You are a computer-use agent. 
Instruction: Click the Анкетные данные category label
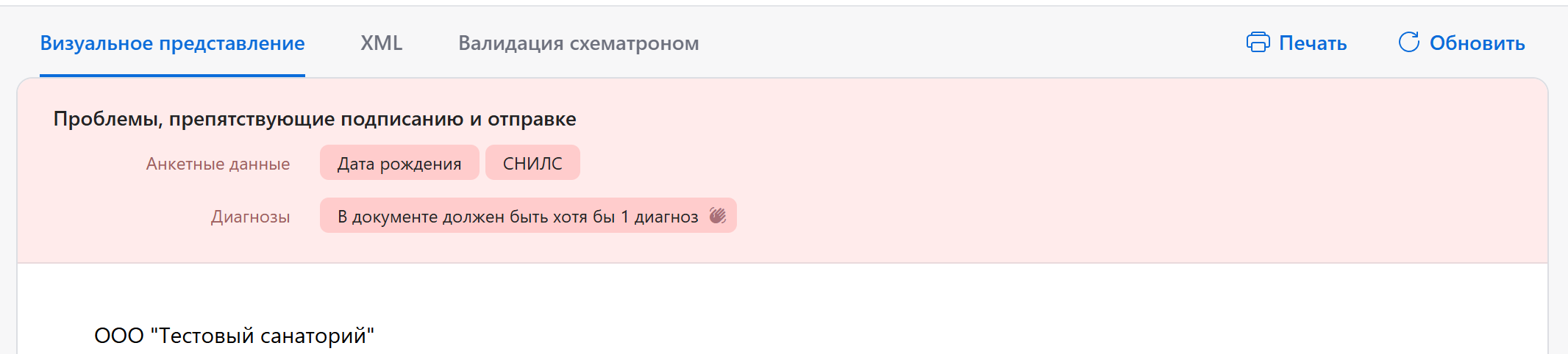(x=218, y=164)
